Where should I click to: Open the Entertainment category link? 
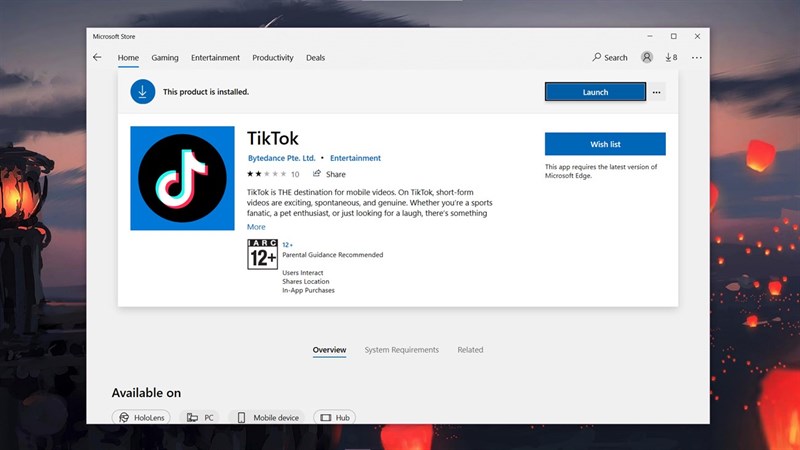click(355, 158)
